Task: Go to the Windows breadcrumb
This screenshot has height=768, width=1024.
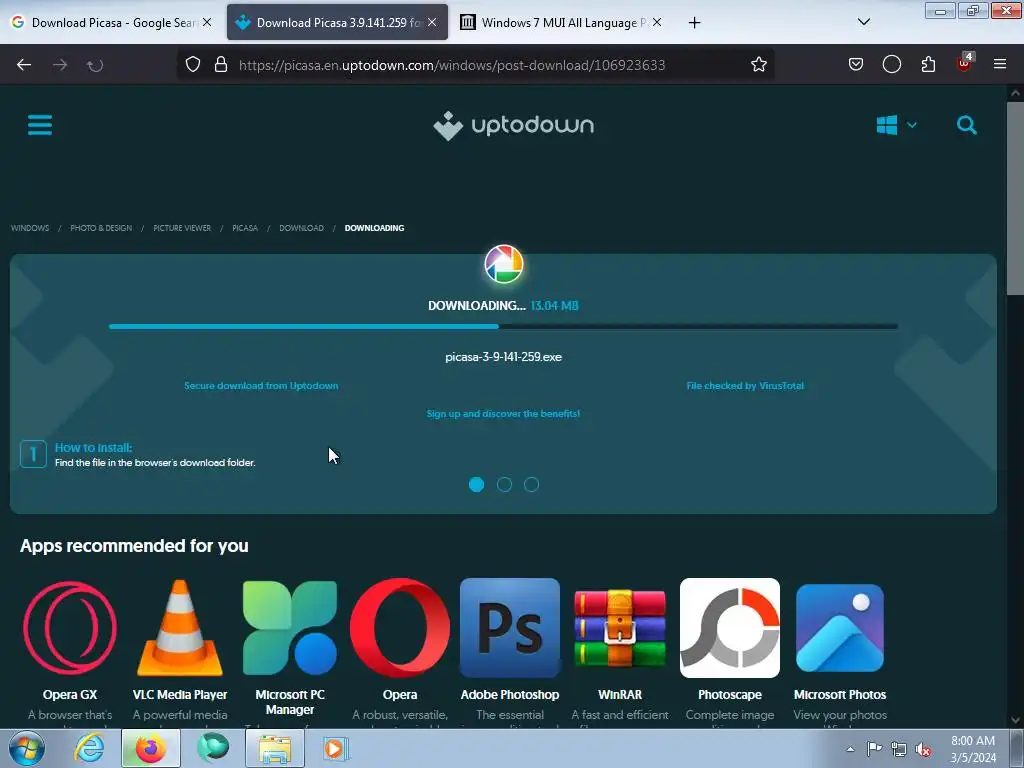Action: (30, 228)
